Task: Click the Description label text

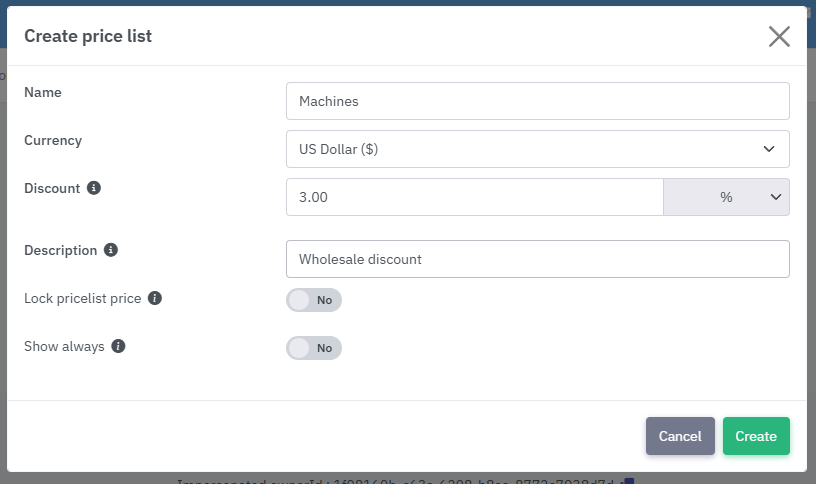Action: (x=61, y=250)
